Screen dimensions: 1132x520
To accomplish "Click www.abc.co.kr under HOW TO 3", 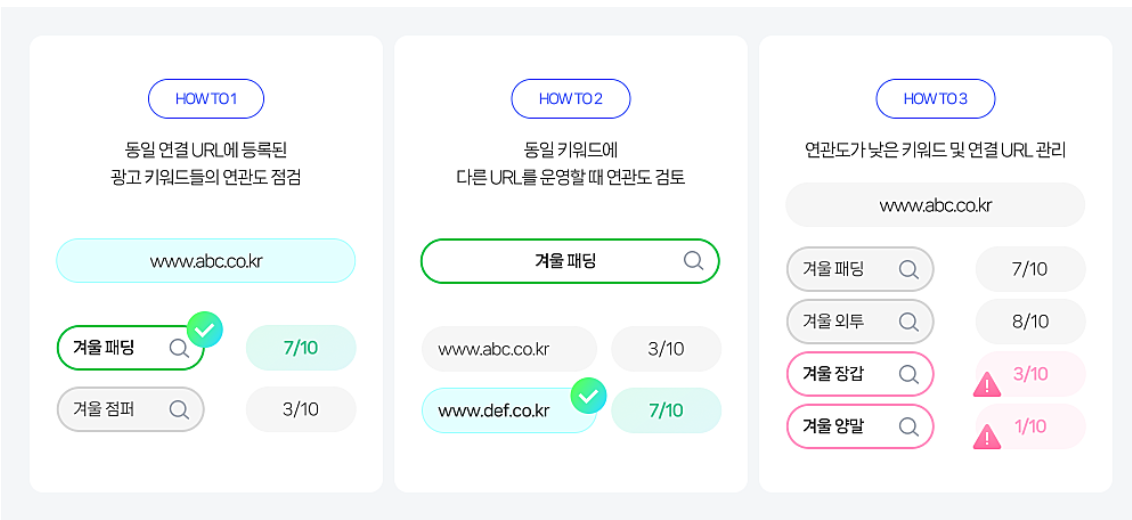I will [x=935, y=206].
